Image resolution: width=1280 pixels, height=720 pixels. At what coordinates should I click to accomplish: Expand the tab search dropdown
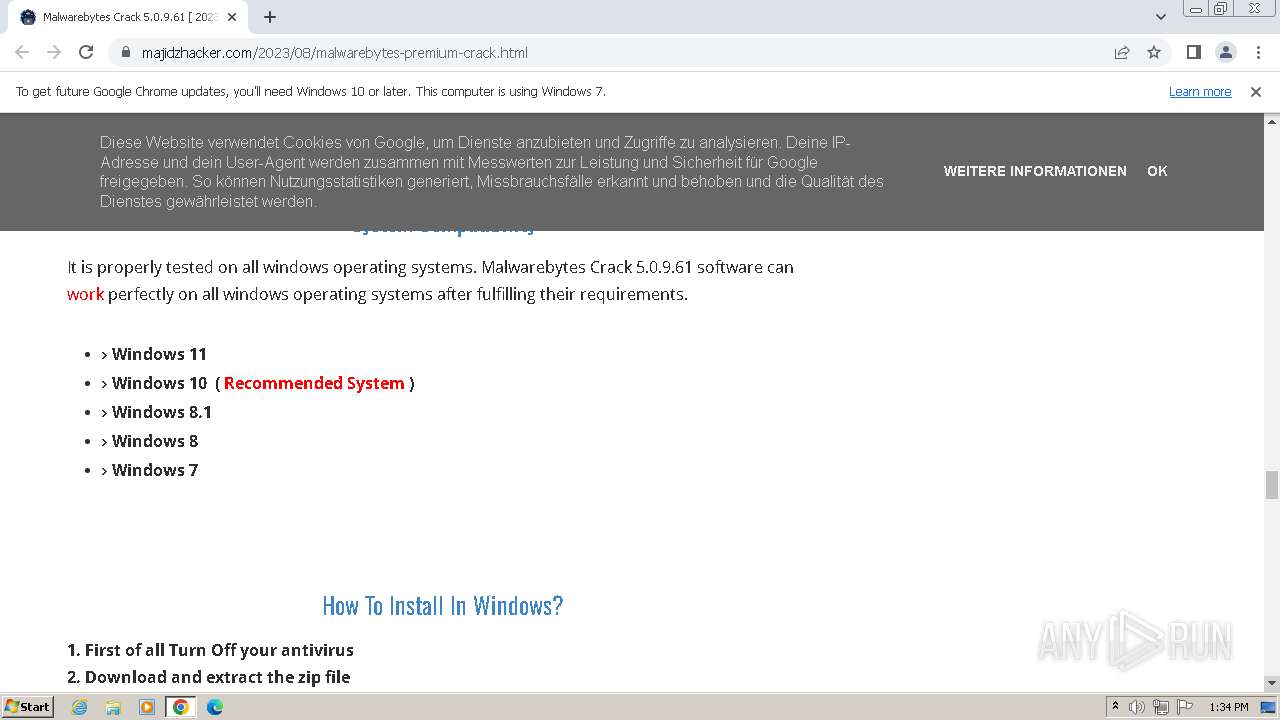pyautogui.click(x=1160, y=17)
